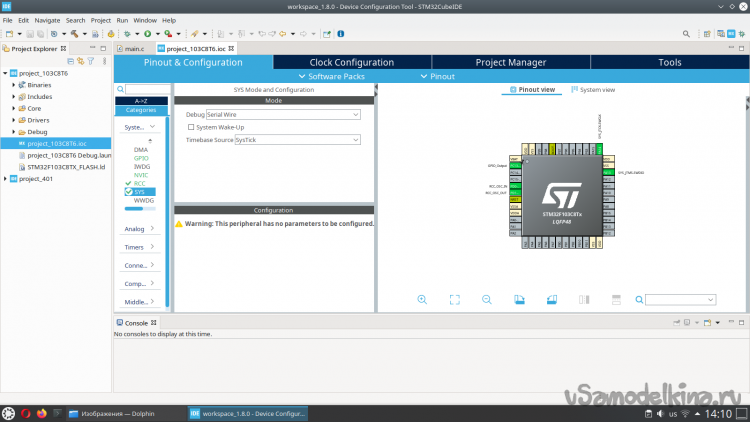Screen dimensions: 750x422
Task: Click the Build hammer icon in toolbar
Action: pyautogui.click(x=75, y=33)
